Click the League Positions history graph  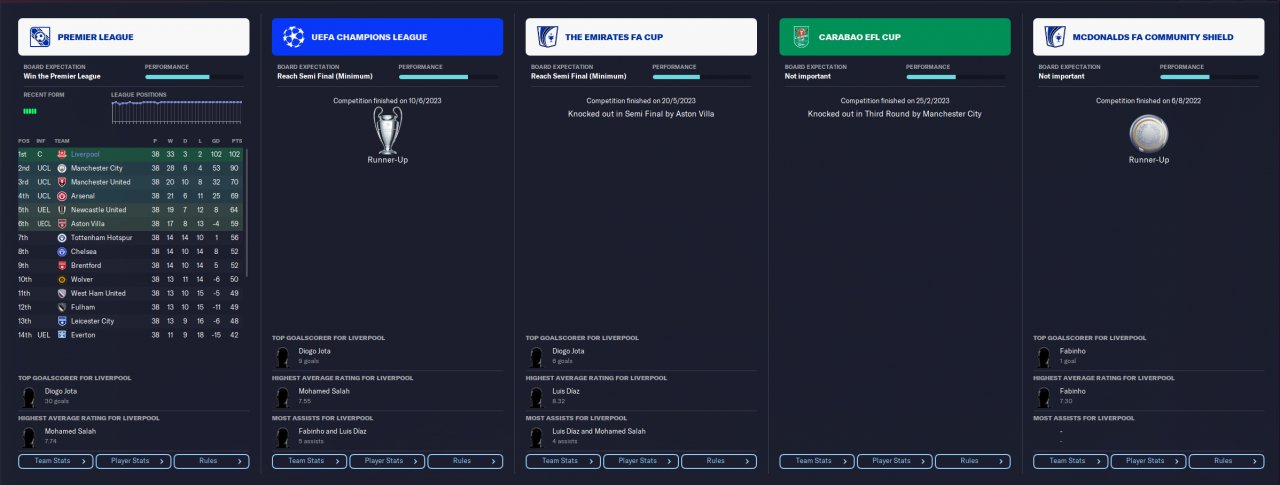(x=176, y=112)
